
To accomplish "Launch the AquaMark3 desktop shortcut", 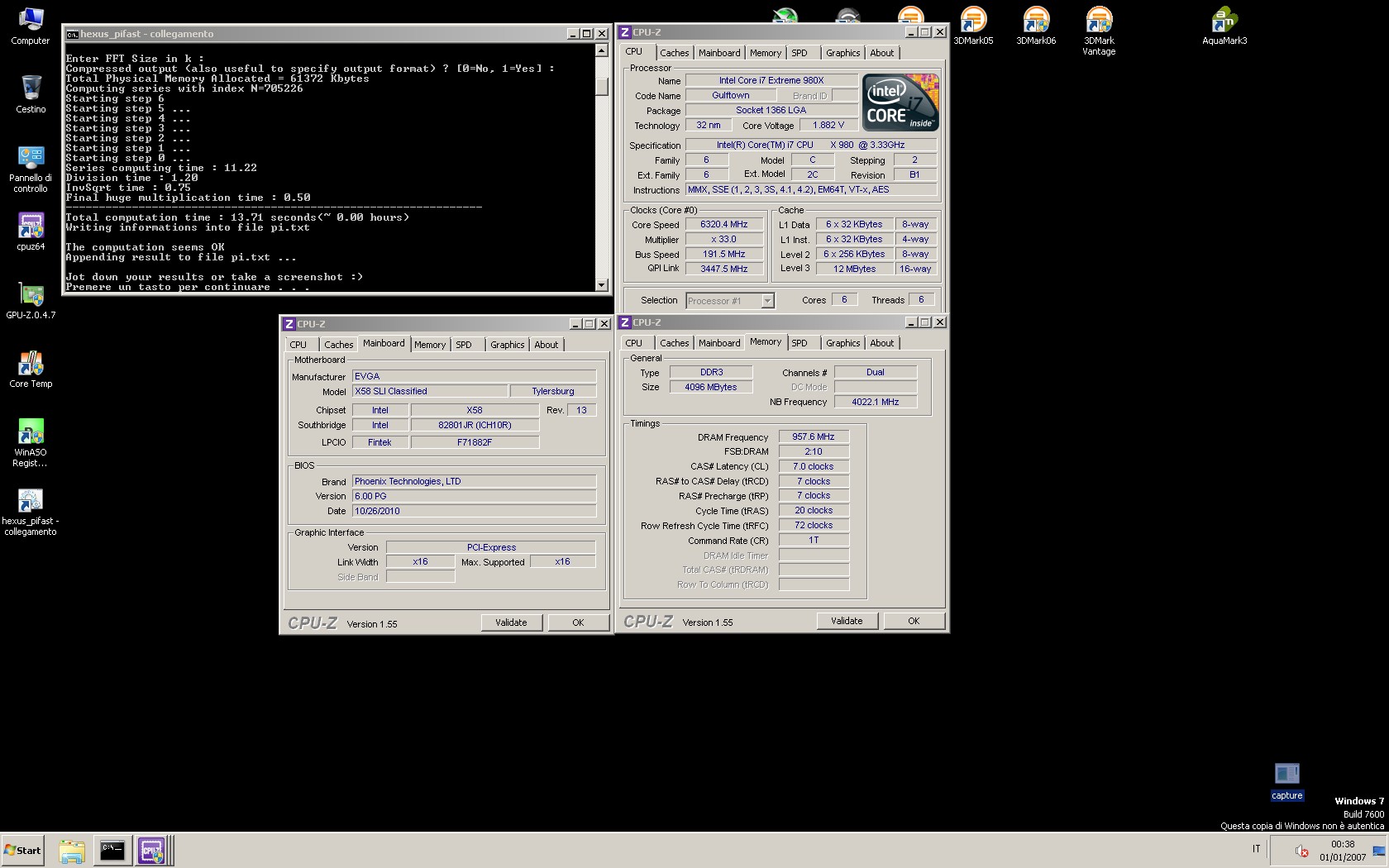I will [x=1224, y=26].
